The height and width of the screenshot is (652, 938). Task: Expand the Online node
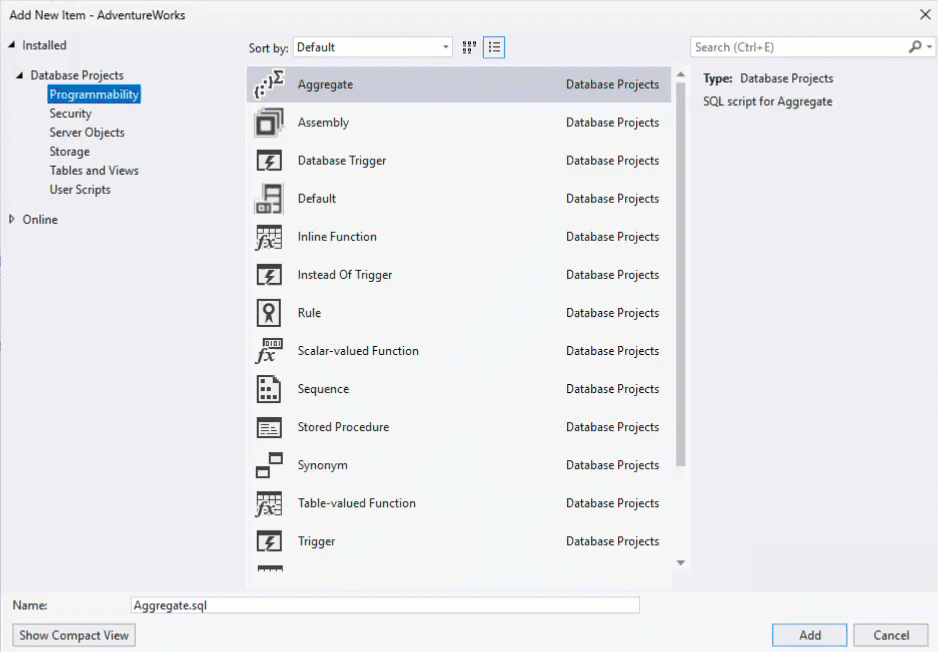[11, 219]
